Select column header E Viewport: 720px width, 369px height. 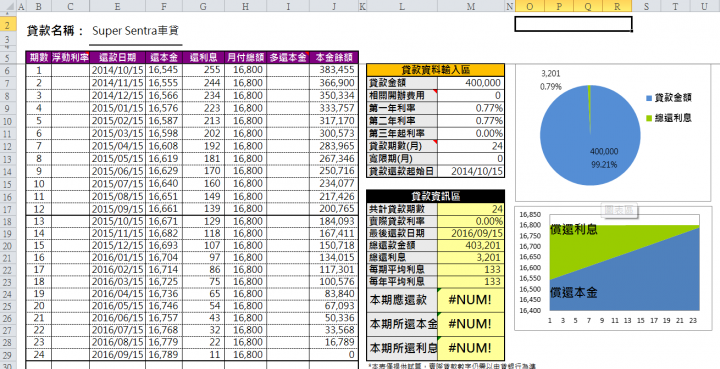pyautogui.click(x=118, y=6)
